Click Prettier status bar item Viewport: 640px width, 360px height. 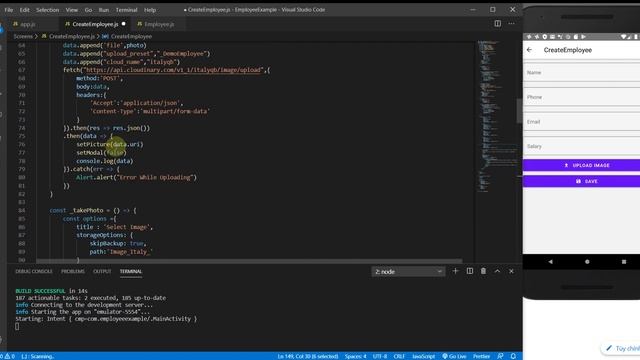tap(481, 356)
